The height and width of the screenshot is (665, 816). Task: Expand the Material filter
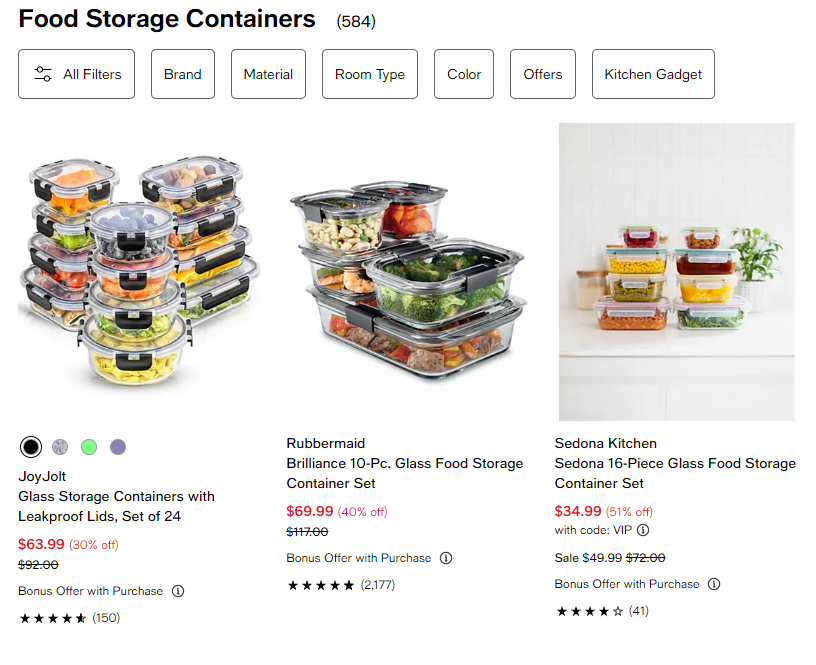click(x=268, y=74)
